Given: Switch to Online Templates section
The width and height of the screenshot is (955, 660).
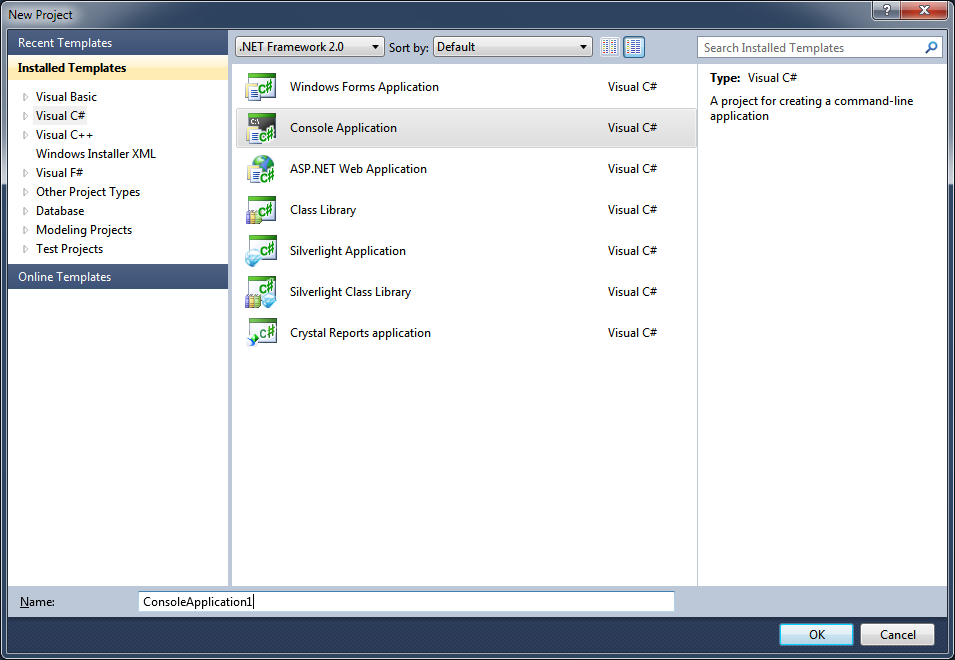Looking at the screenshot, I should click(x=63, y=277).
